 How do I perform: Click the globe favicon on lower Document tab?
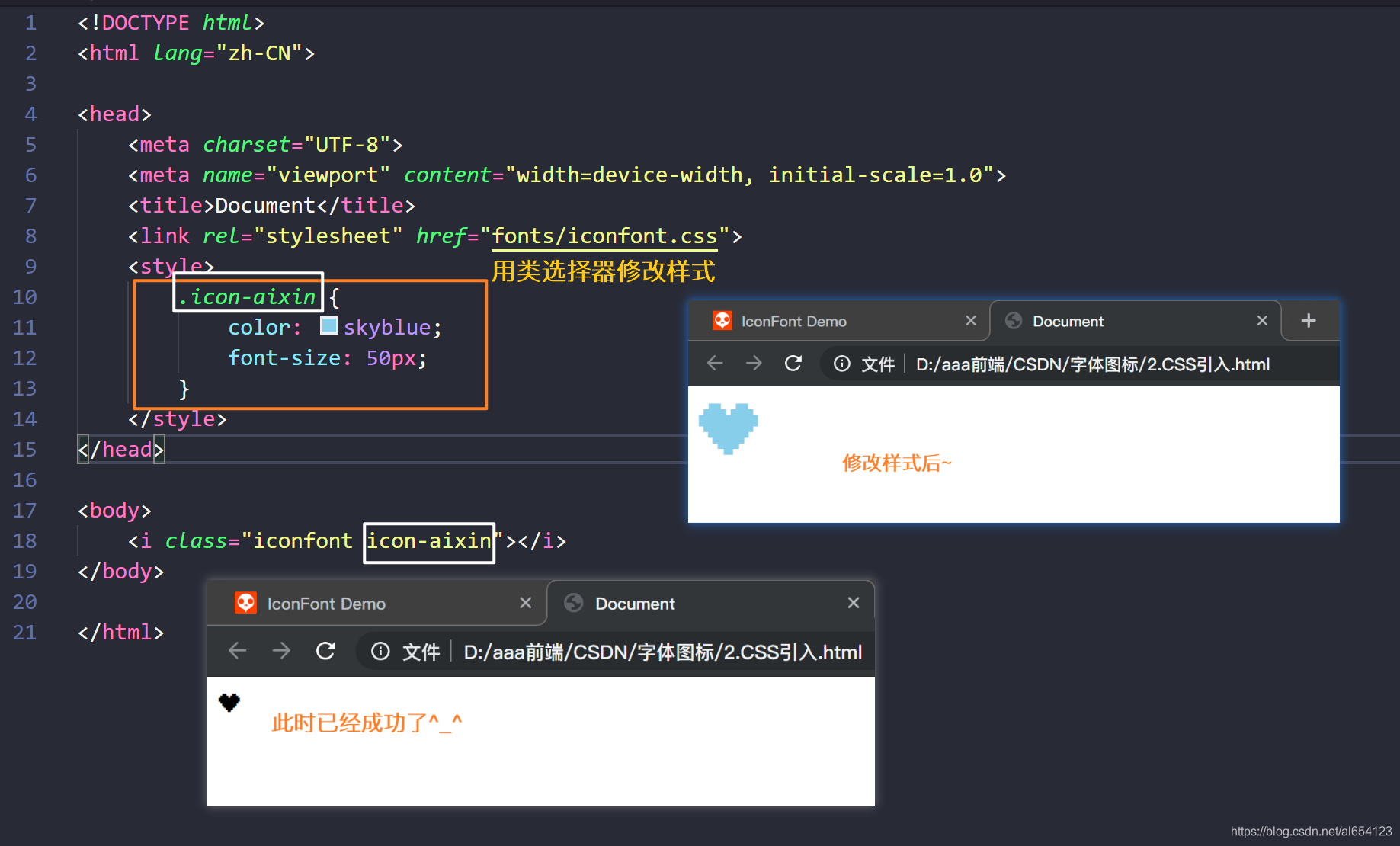(574, 603)
